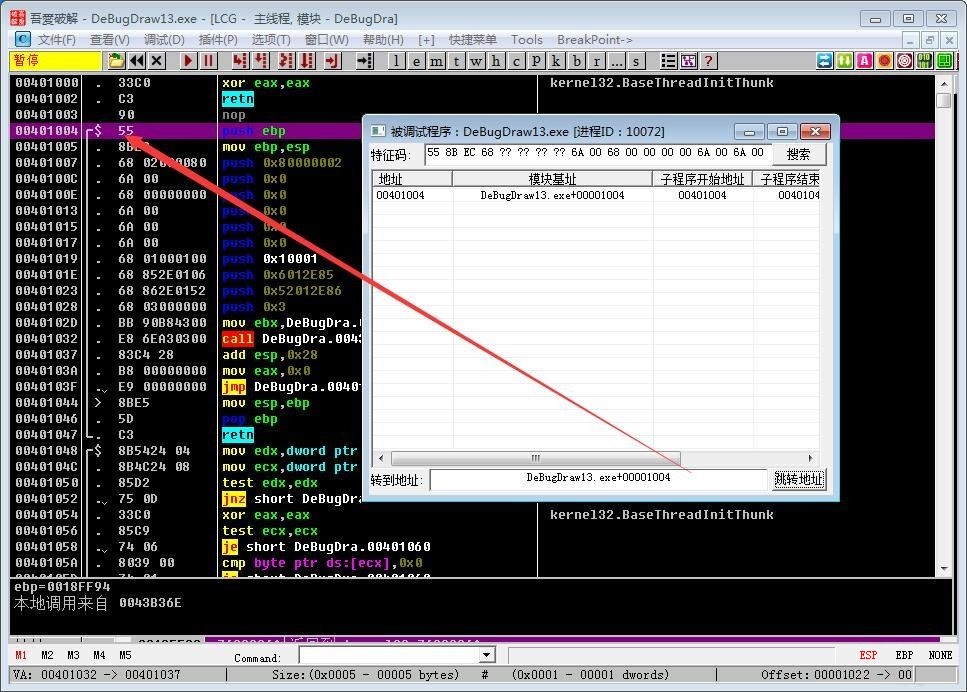The height and width of the screenshot is (692, 967).
Task: Click the Execute till return icon
Action: pos(333,60)
